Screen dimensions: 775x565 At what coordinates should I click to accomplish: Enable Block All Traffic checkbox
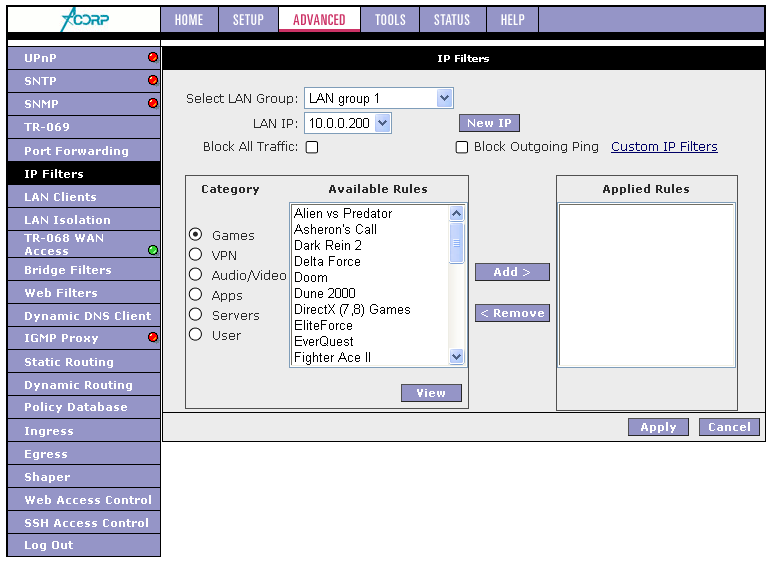pyautogui.click(x=312, y=147)
